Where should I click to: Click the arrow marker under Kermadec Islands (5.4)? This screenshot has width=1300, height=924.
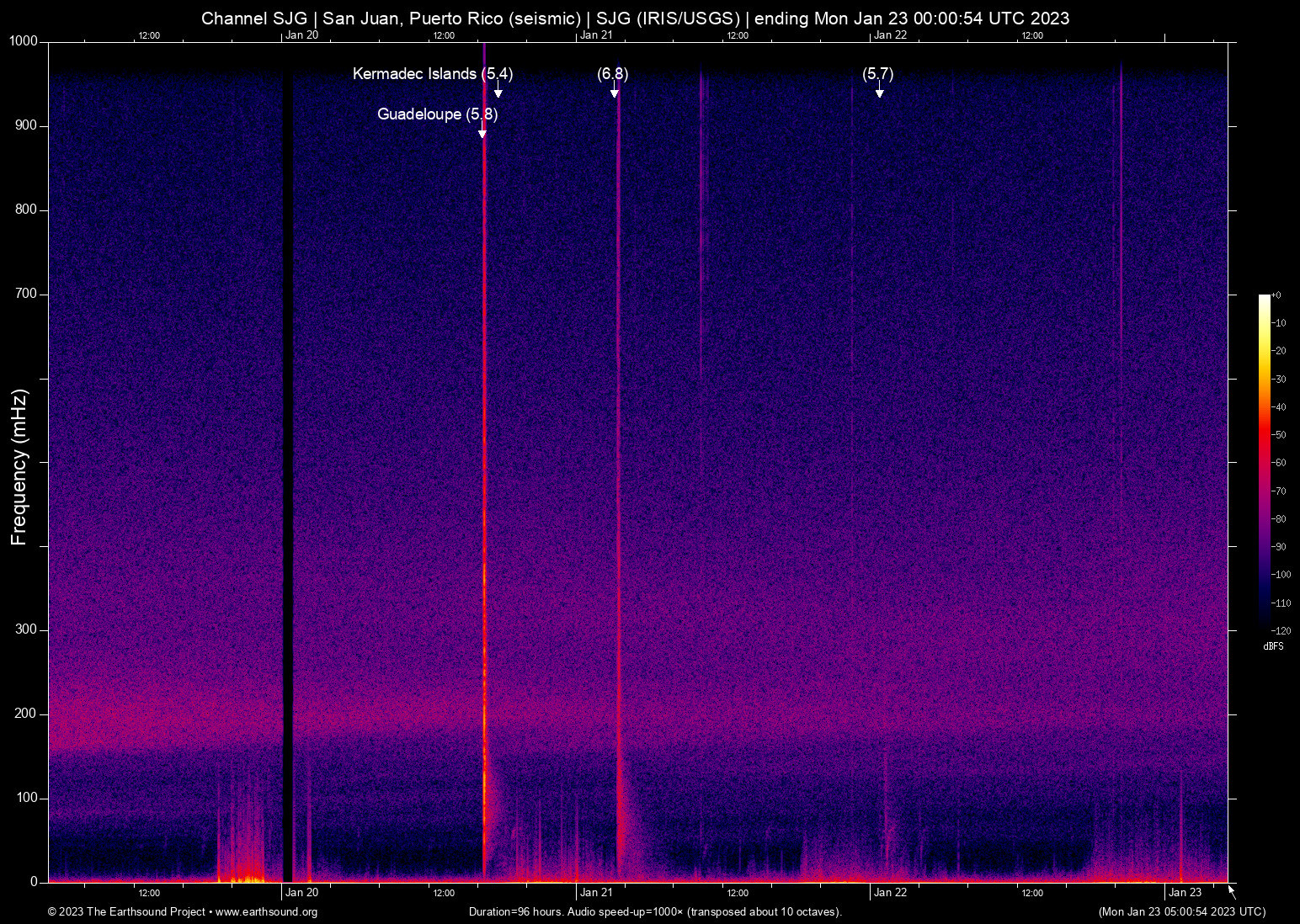pyautogui.click(x=498, y=92)
